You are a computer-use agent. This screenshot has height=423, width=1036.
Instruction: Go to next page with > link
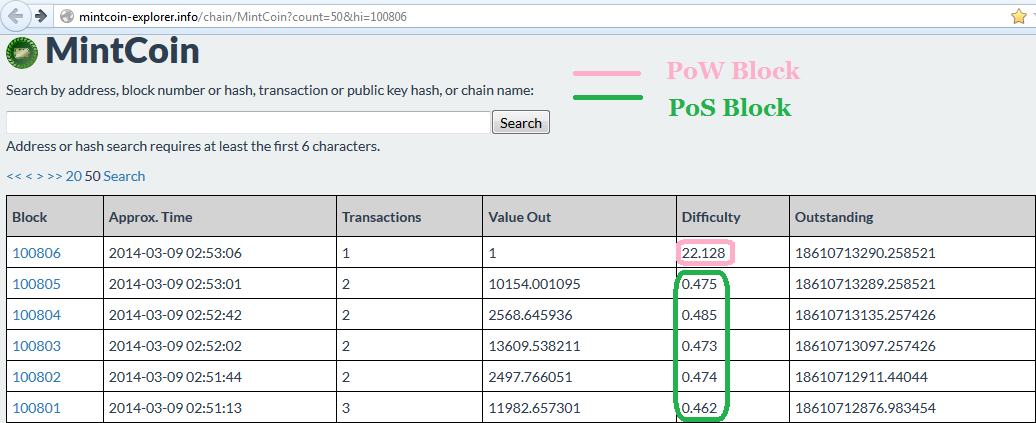click(39, 176)
